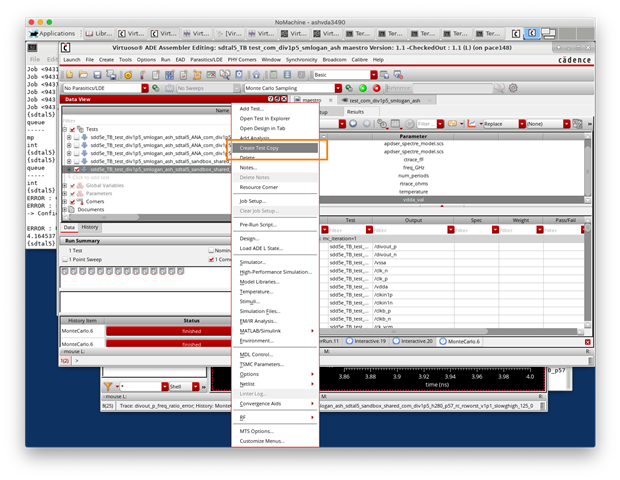Image resolution: width=620 pixels, height=480 pixels.
Task: Select the Interactive.19 history tab
Action: 366,341
